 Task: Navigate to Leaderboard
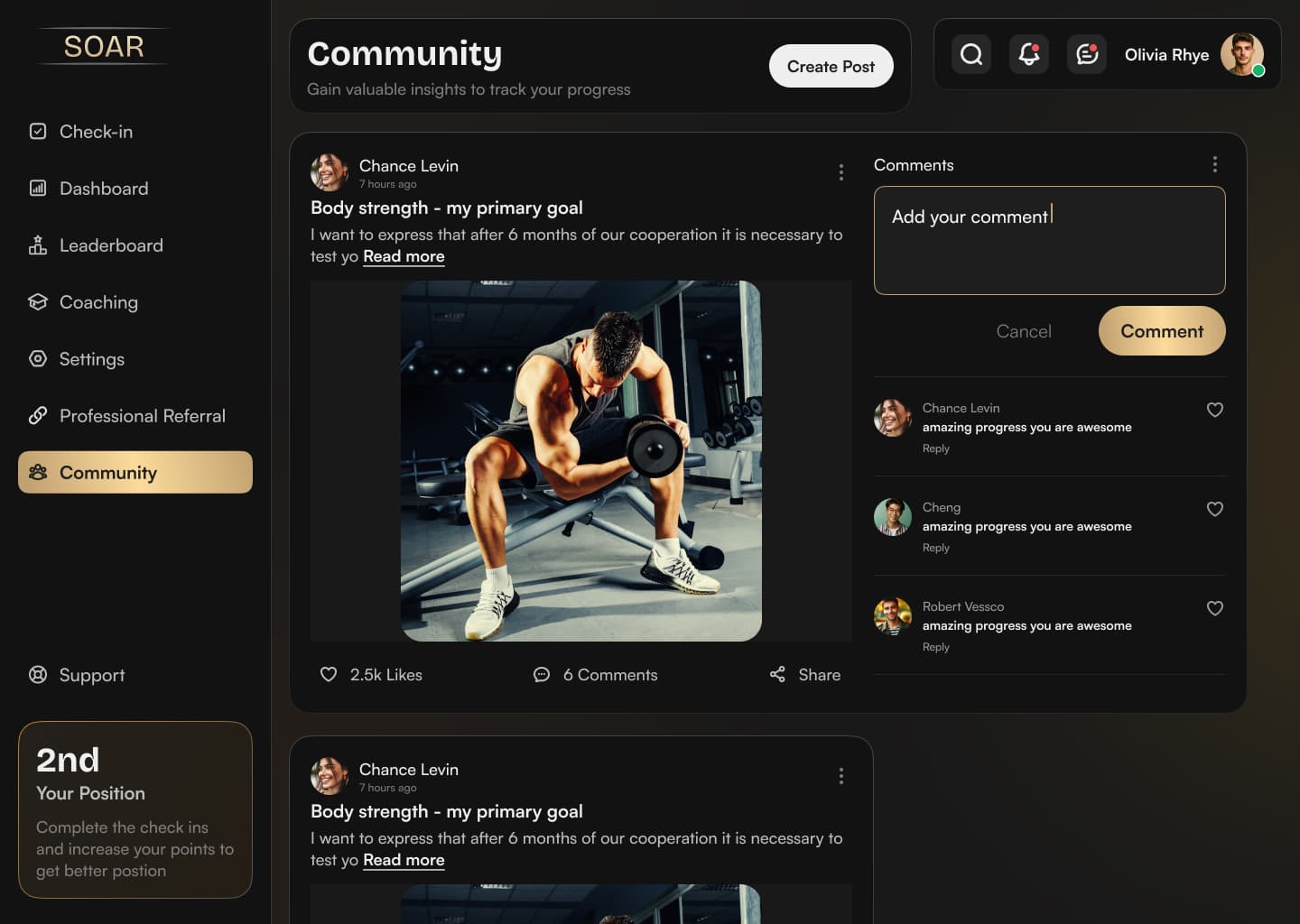pyautogui.click(x=135, y=245)
